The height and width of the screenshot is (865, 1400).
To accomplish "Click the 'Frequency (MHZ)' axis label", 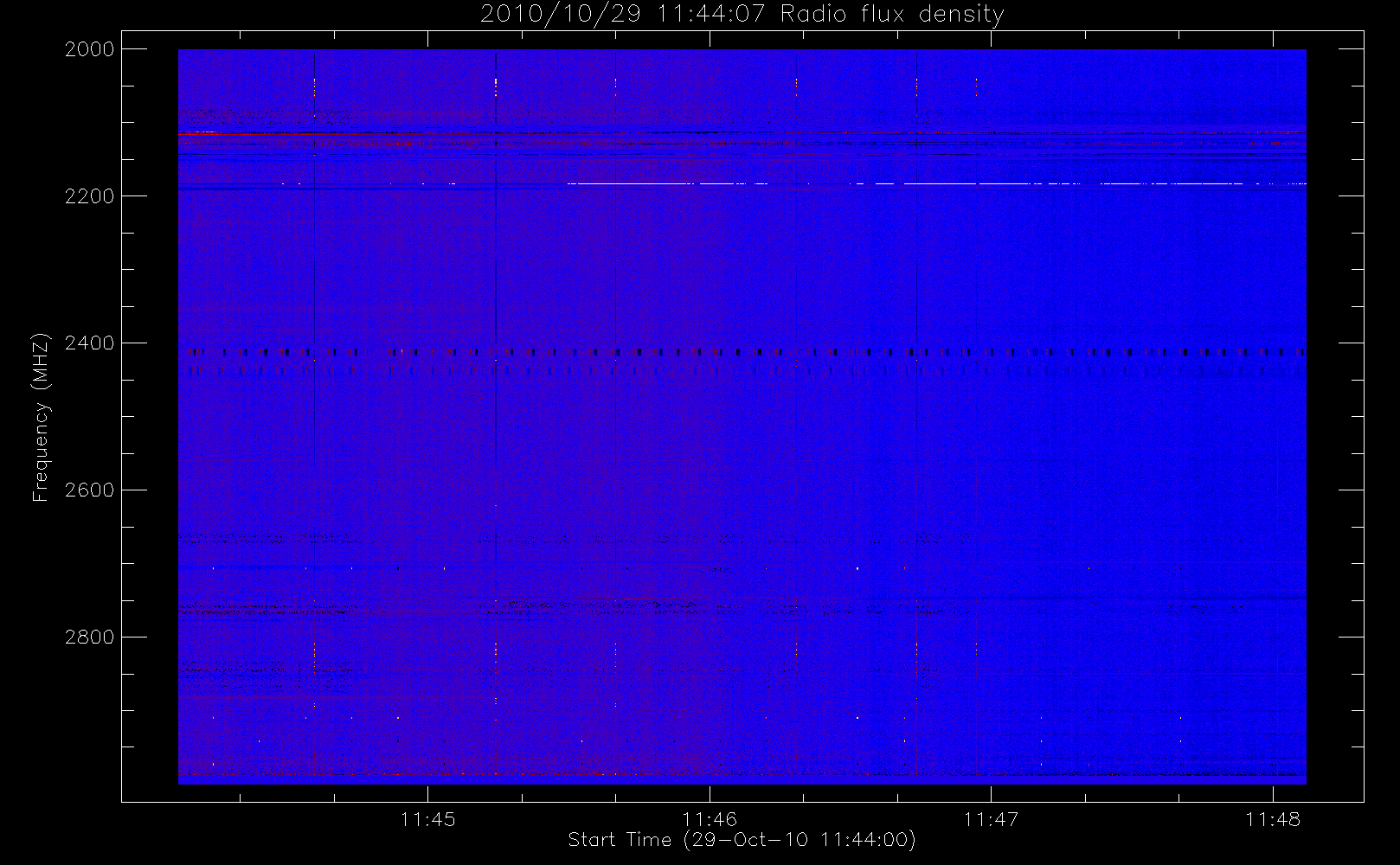I will pos(40,417).
